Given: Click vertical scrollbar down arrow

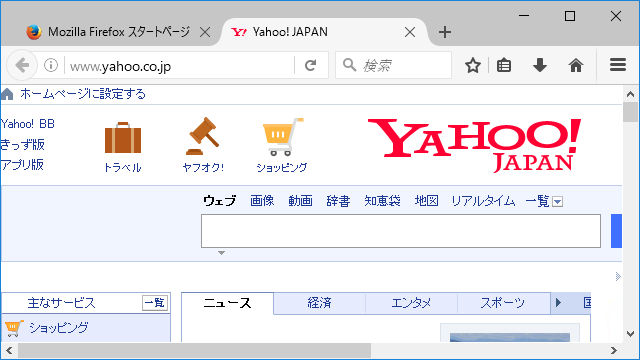Looking at the screenshot, I should [x=631, y=333].
